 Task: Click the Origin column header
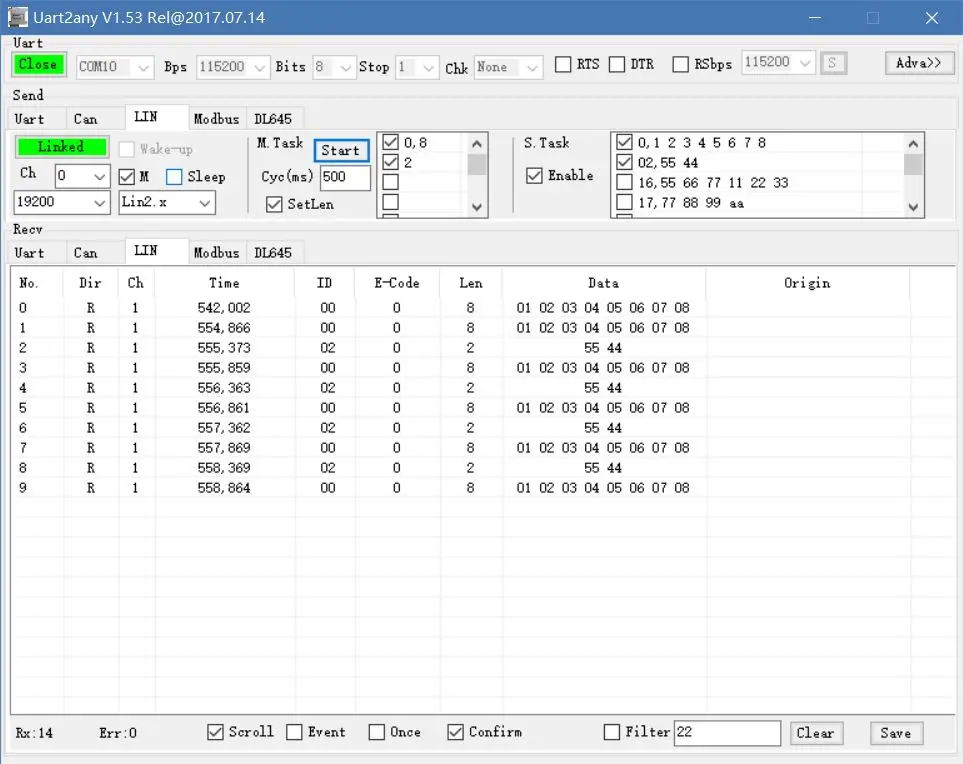click(x=807, y=283)
